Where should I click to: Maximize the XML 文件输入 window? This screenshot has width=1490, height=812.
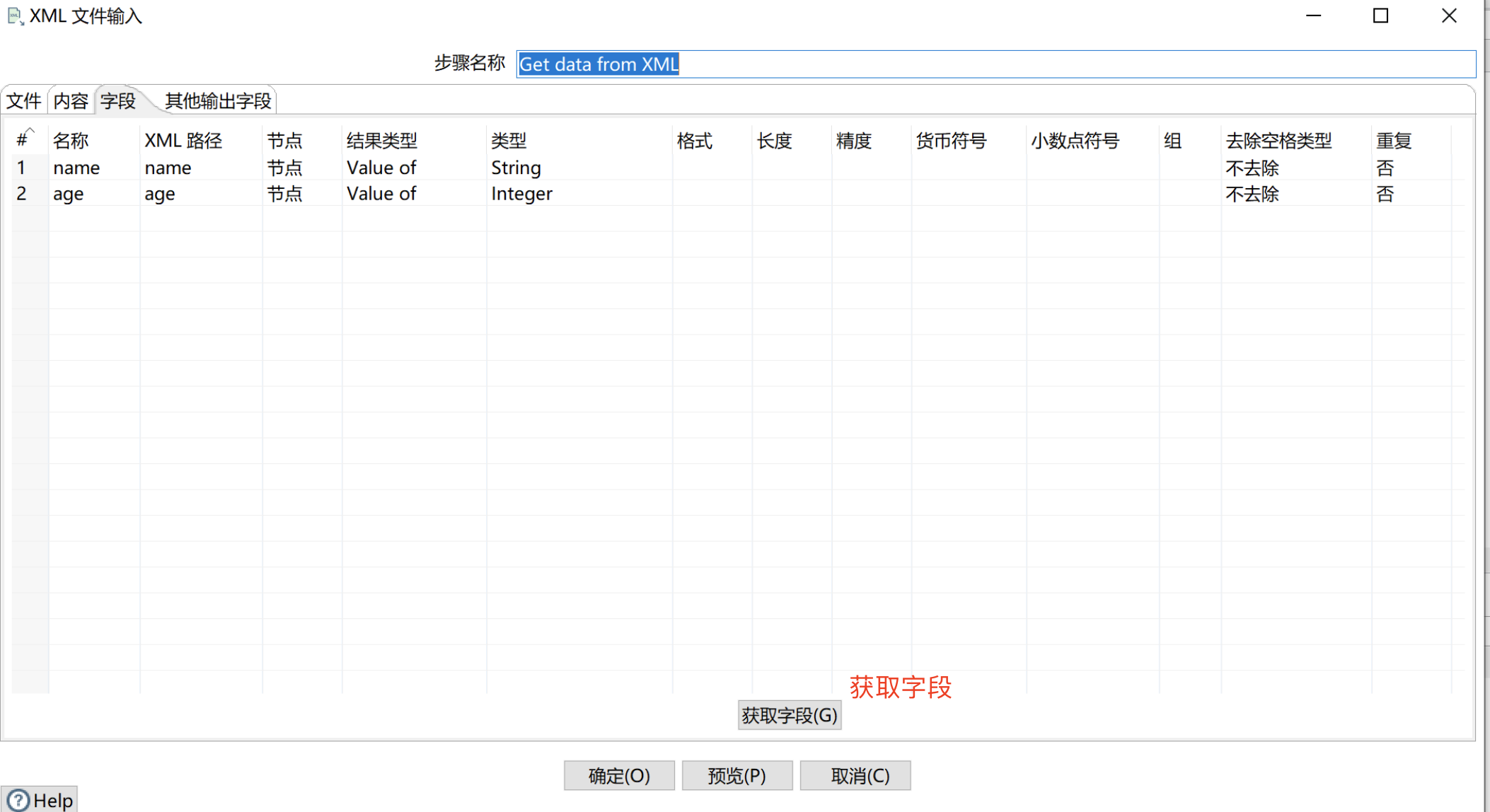tap(1380, 16)
